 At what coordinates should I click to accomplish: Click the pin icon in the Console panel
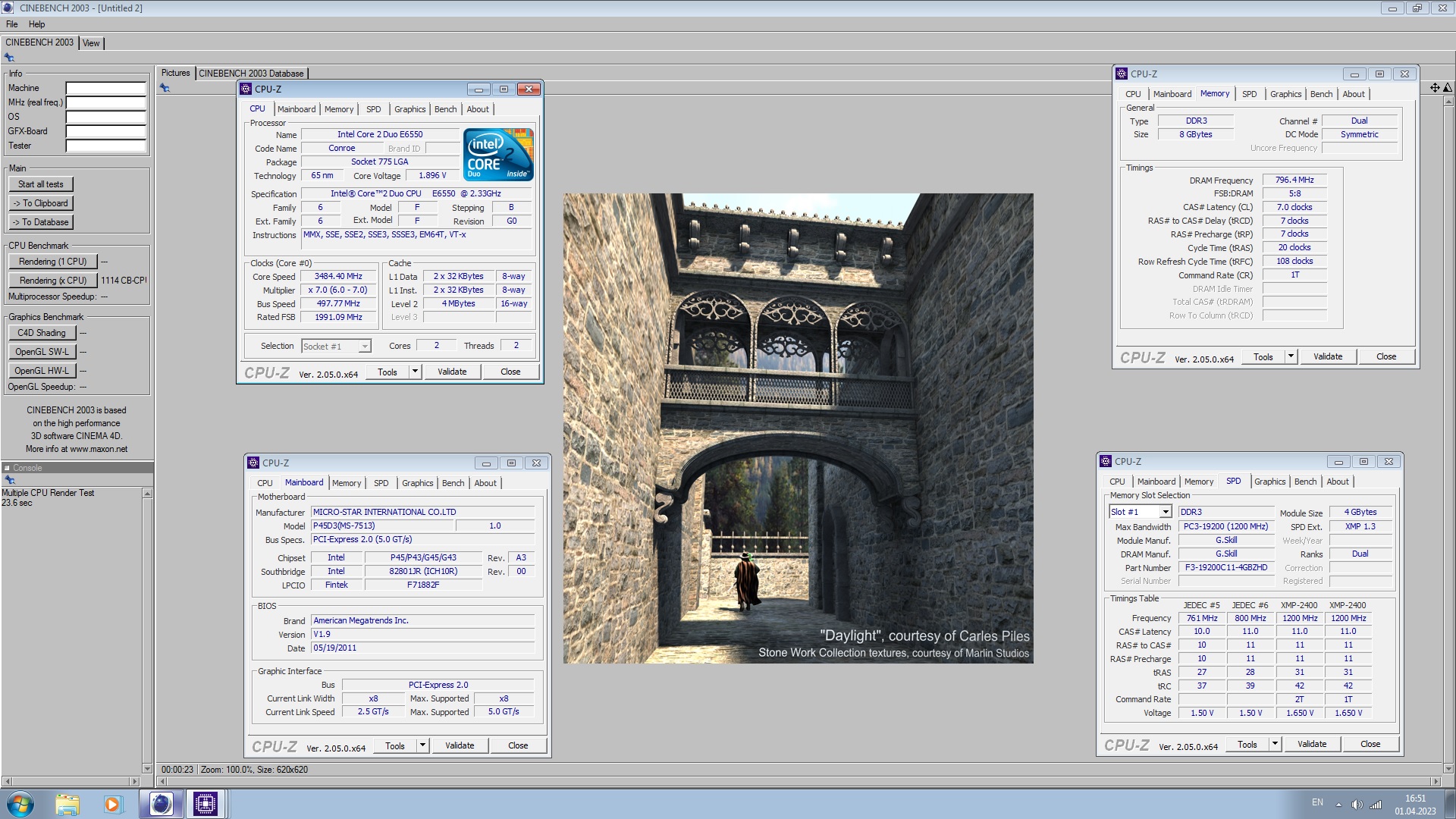[10, 480]
